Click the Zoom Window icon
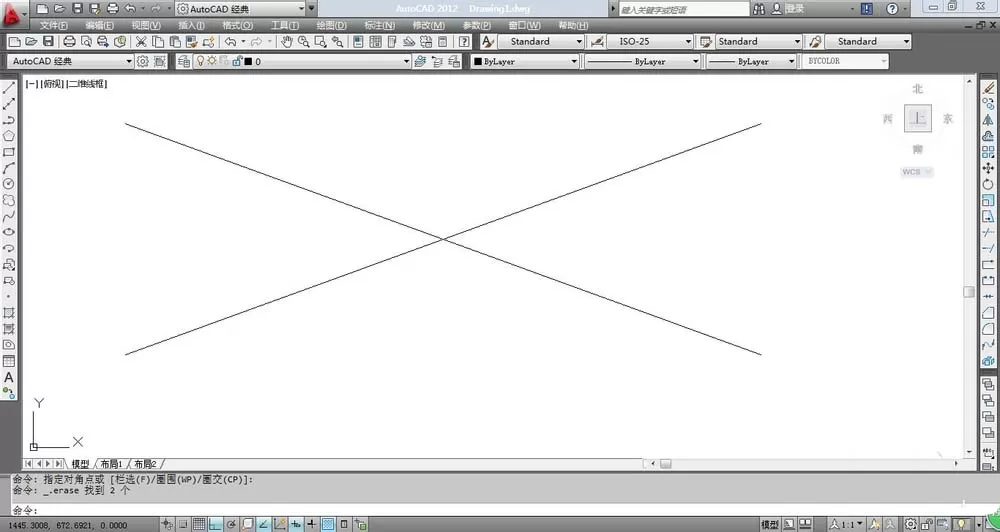Viewport: 1000px width, 532px height. coord(321,41)
